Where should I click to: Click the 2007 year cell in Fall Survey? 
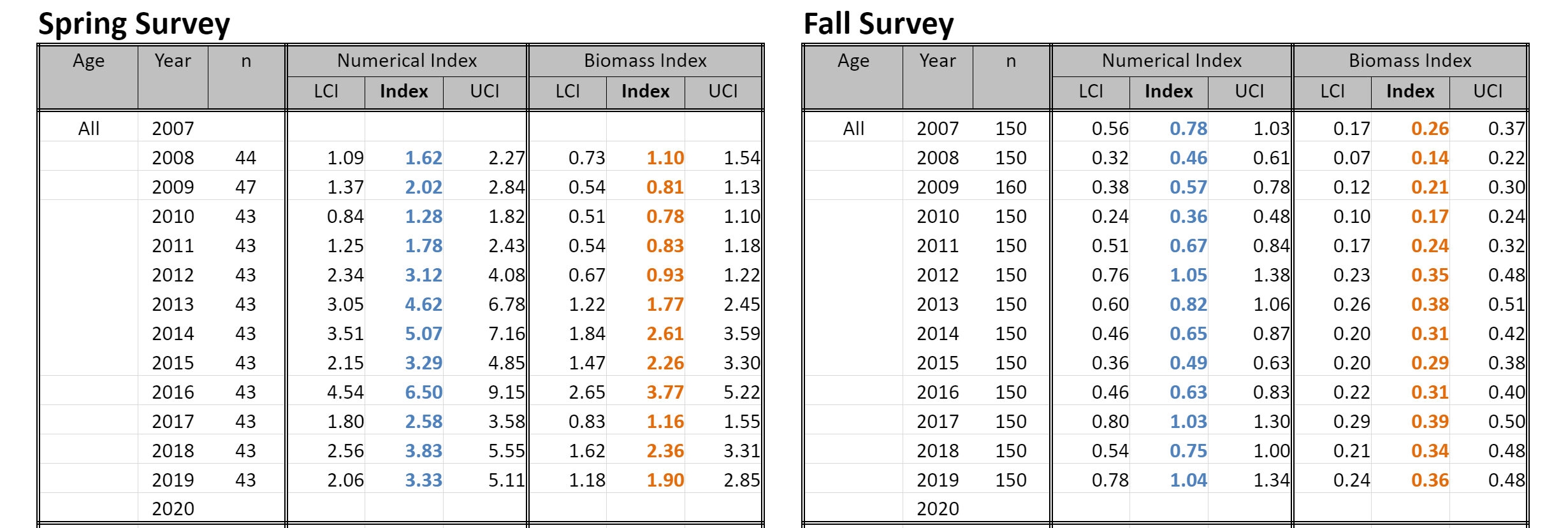(938, 129)
